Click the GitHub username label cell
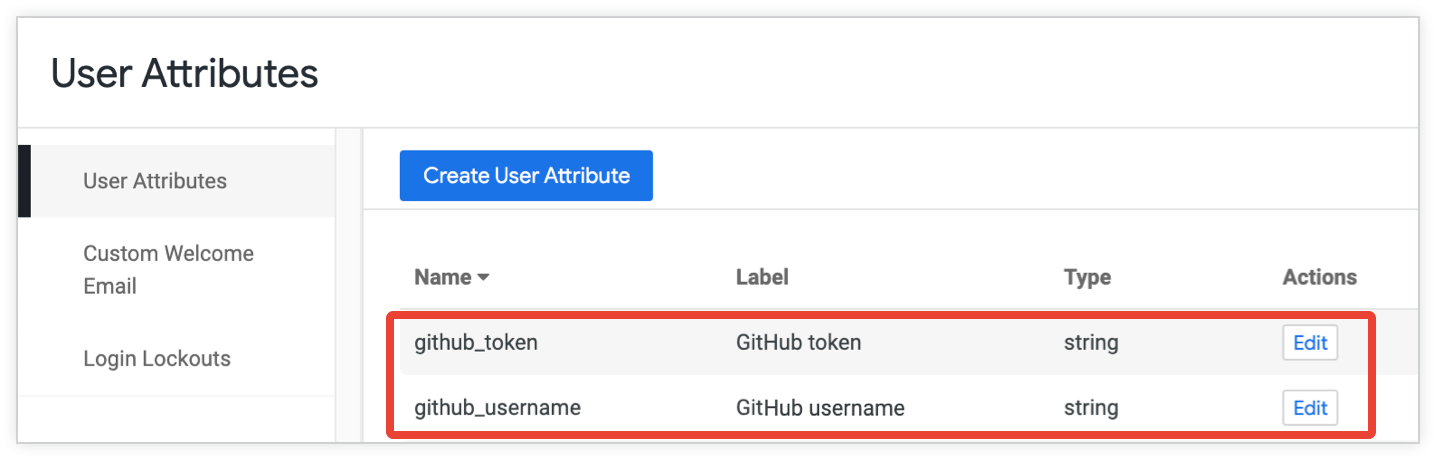 click(820, 408)
